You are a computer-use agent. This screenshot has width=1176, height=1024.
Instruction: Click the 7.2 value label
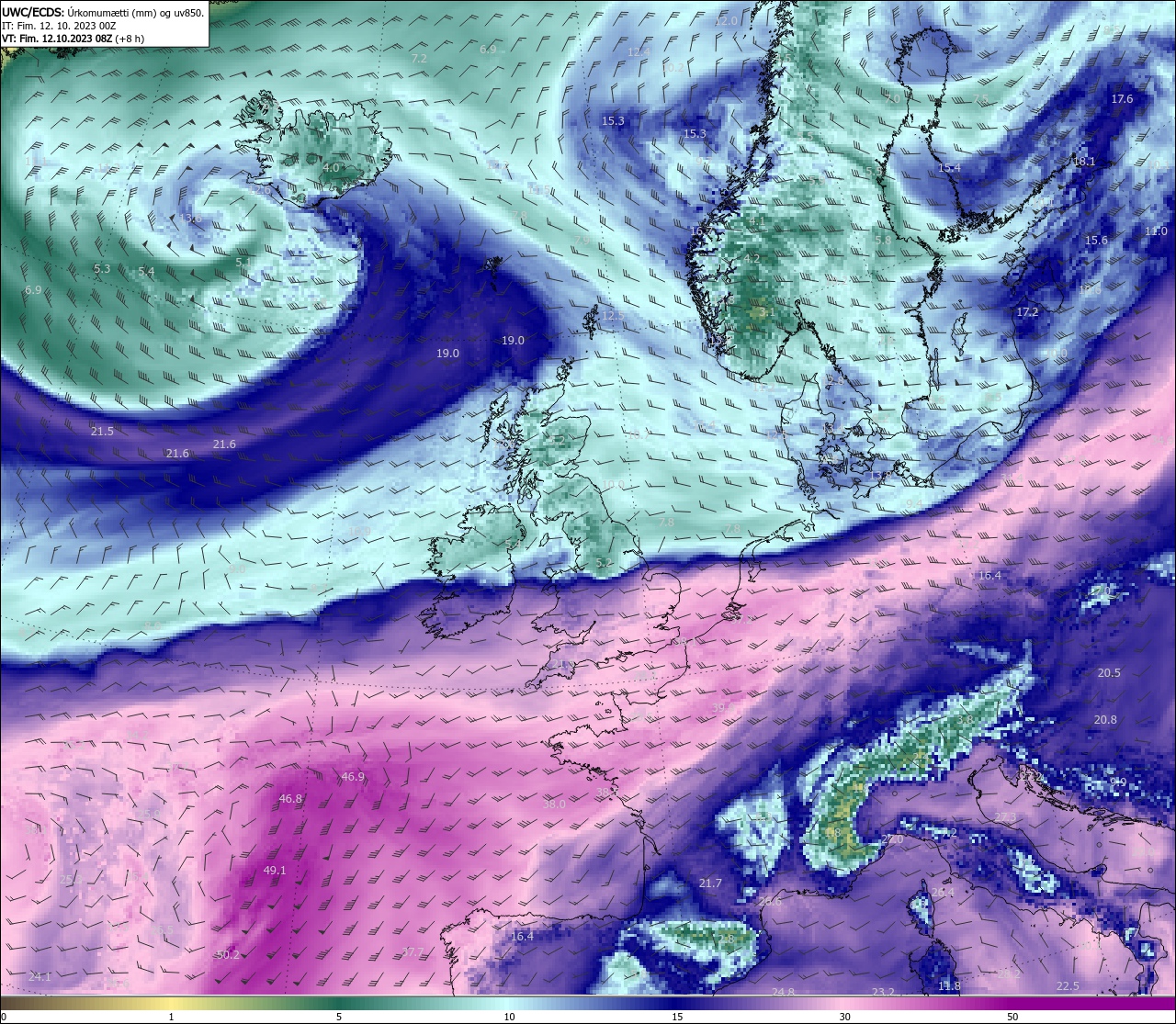tap(419, 58)
